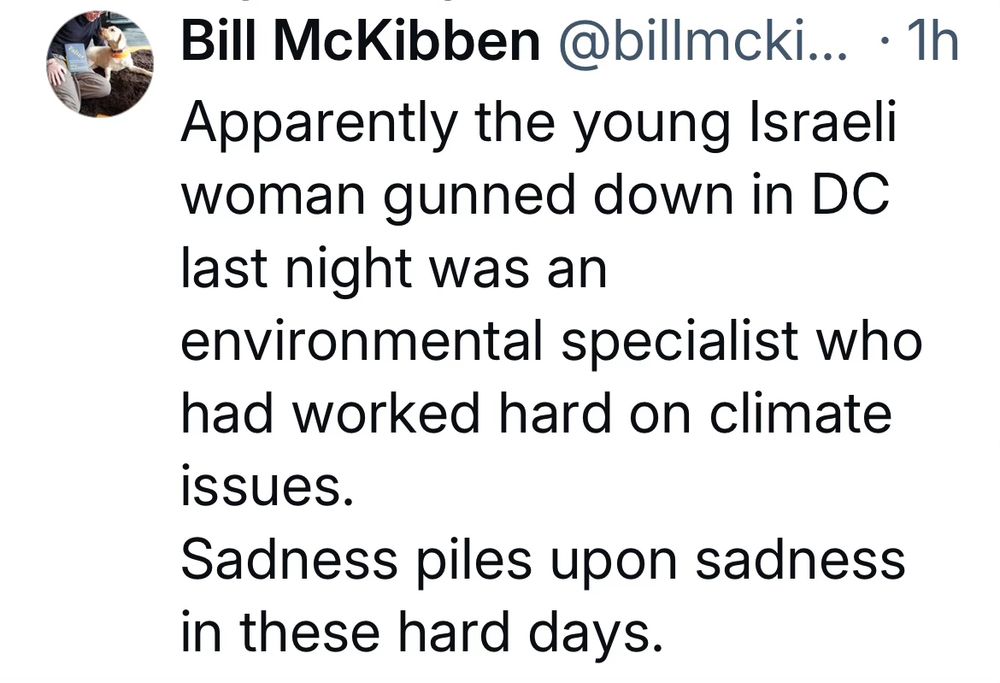The width and height of the screenshot is (1000, 683).
Task: Click the line "woman gunned down in DC"
Action: 535,198
